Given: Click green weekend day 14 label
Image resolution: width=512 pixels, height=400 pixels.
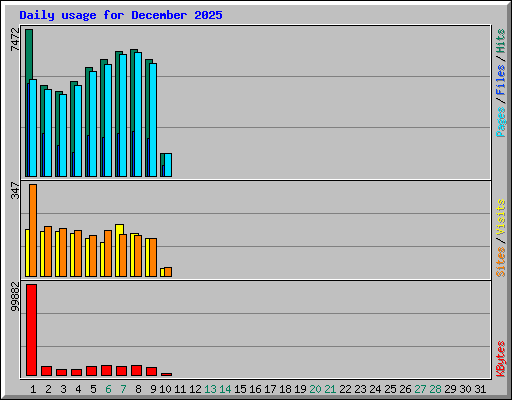Looking at the screenshot, I should (225, 389).
